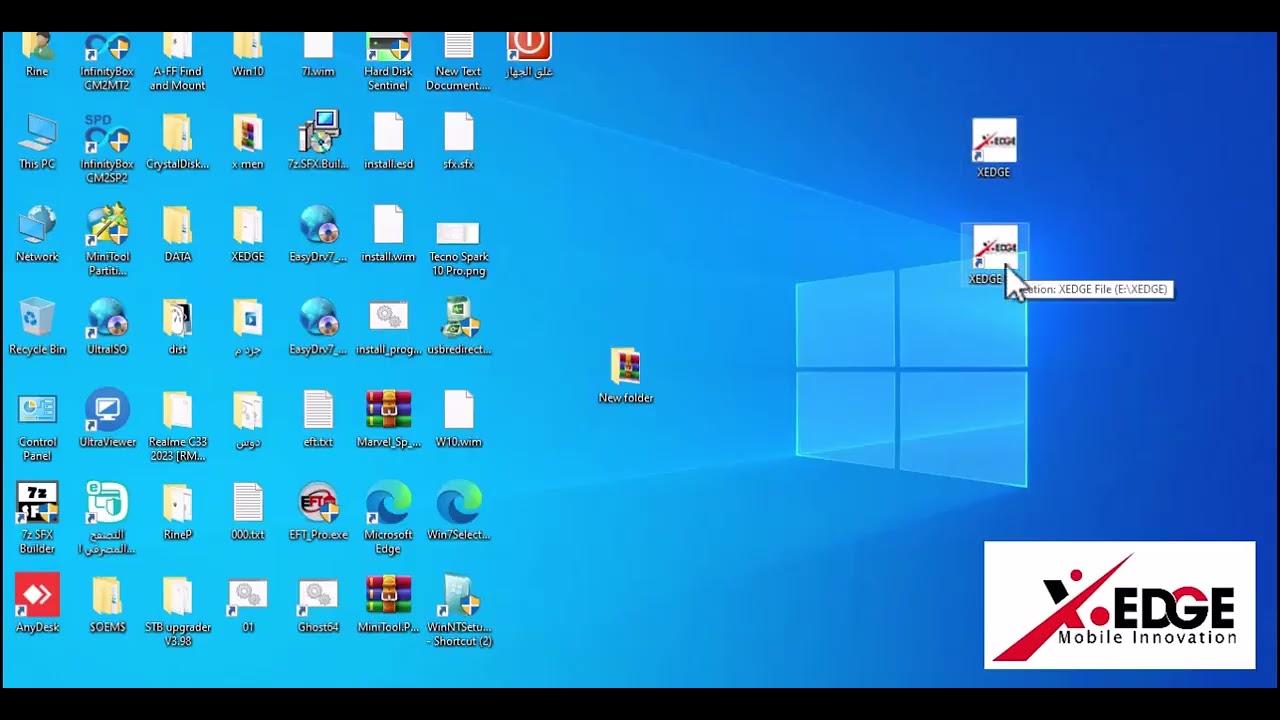Open the SOEMS folder

click(x=107, y=604)
